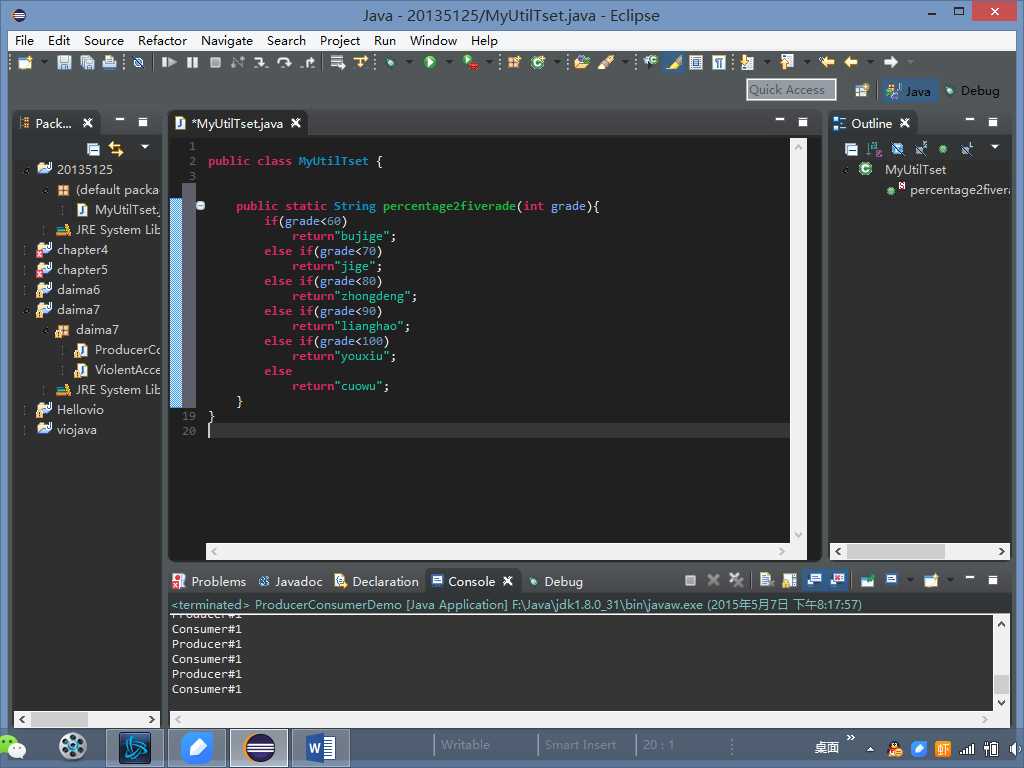Click the green Run button icon

coord(430,63)
